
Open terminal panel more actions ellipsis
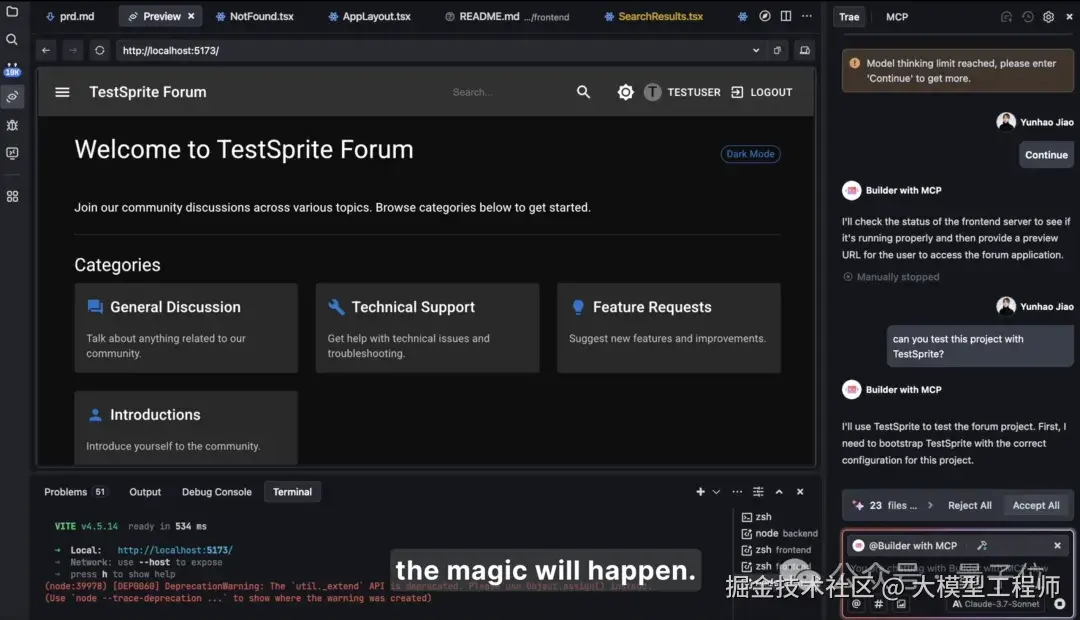[x=737, y=492]
